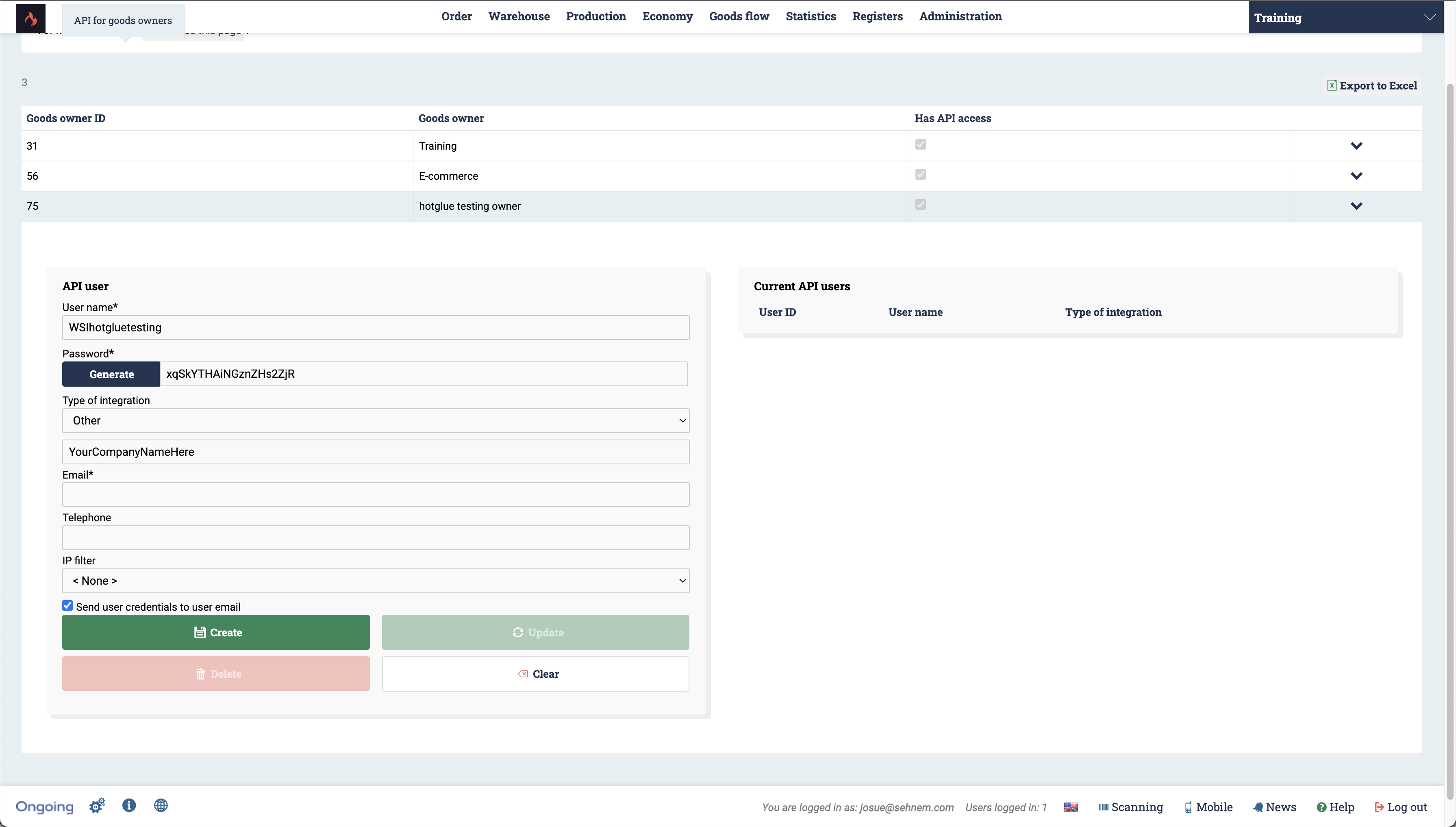Click the info circle icon in footer
This screenshot has height=827, width=1456.
coord(129,805)
